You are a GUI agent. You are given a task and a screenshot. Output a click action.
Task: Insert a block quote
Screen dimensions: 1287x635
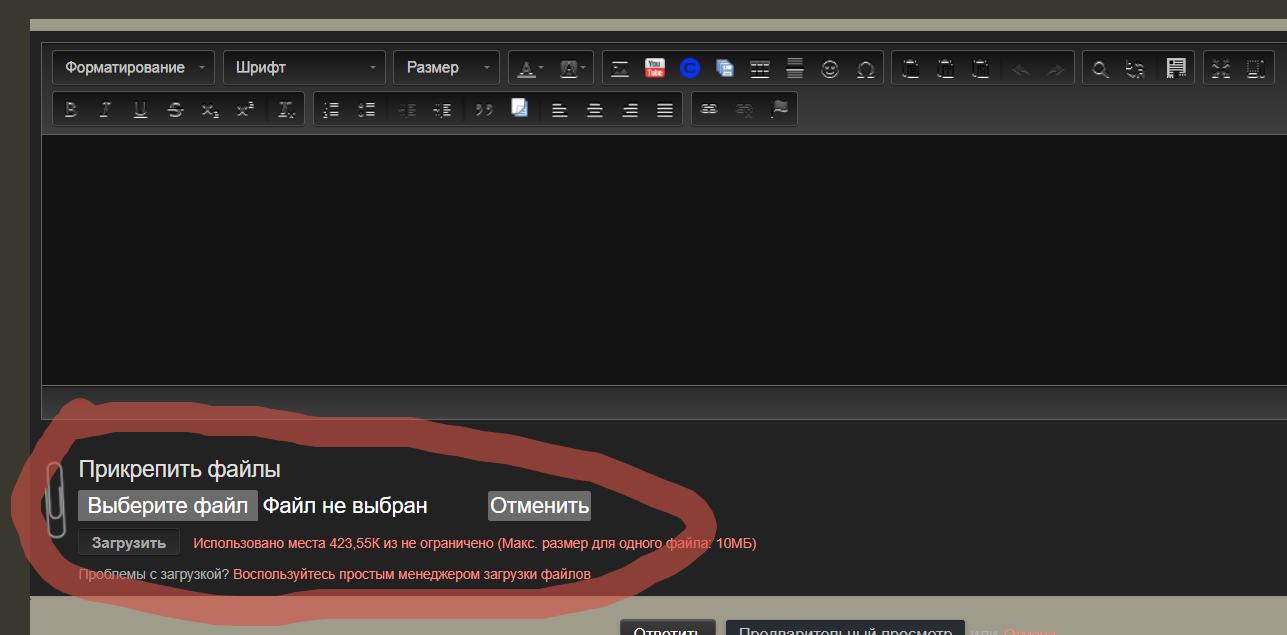(484, 110)
